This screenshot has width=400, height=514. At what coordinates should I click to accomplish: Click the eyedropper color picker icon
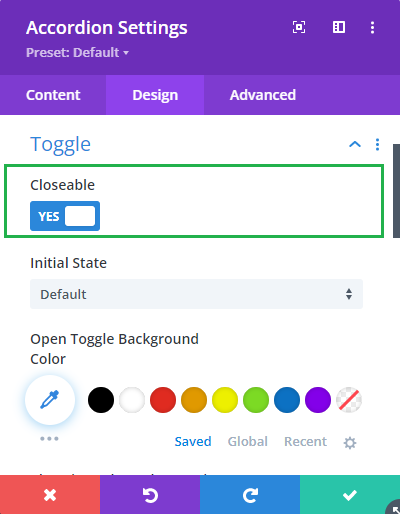point(50,400)
